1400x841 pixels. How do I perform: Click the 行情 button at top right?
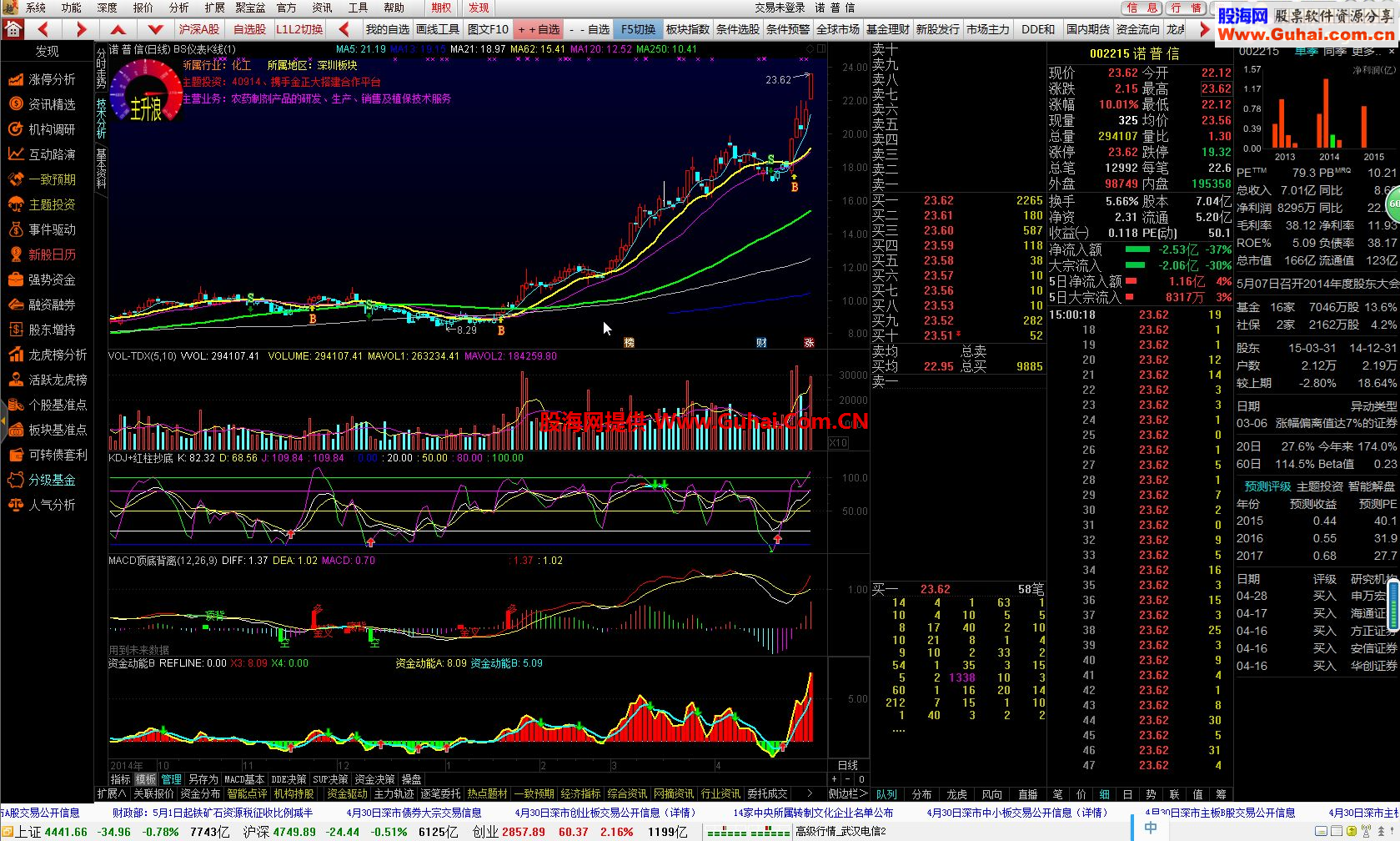coord(1186,8)
